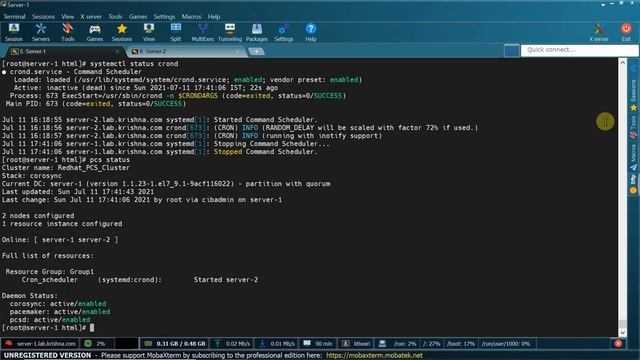Launch the Games toolbar icon
Image resolution: width=640 pixels, height=360 pixels.
95,32
